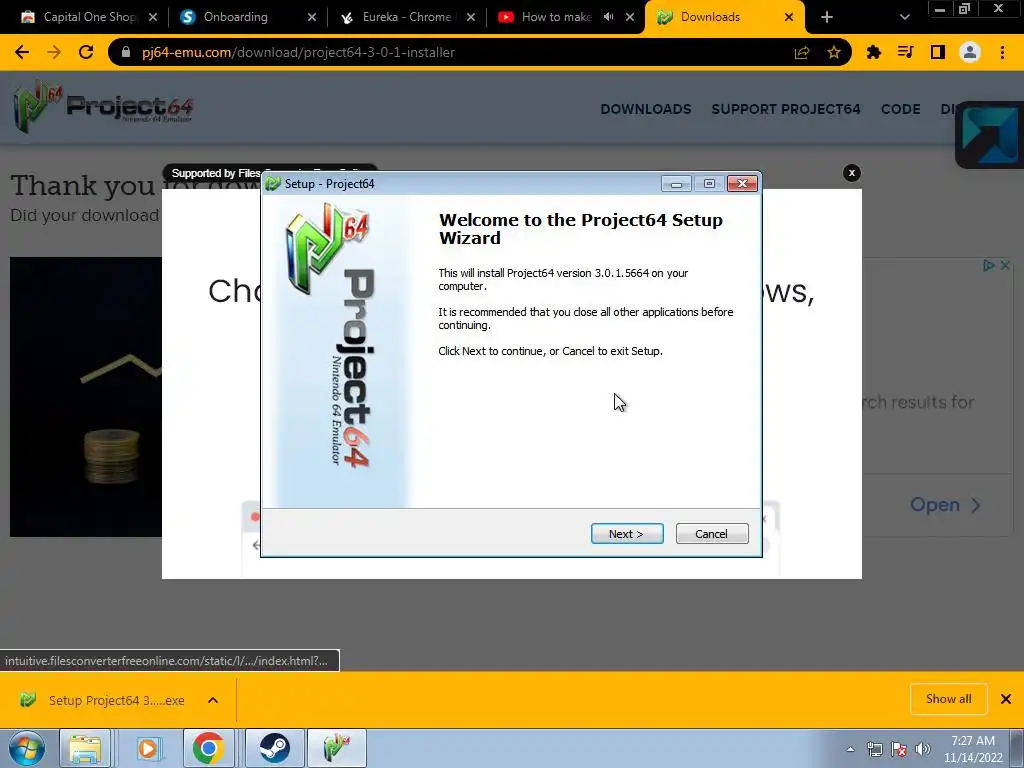
Task: Click Next in Project64 Setup wizard
Action: point(627,534)
